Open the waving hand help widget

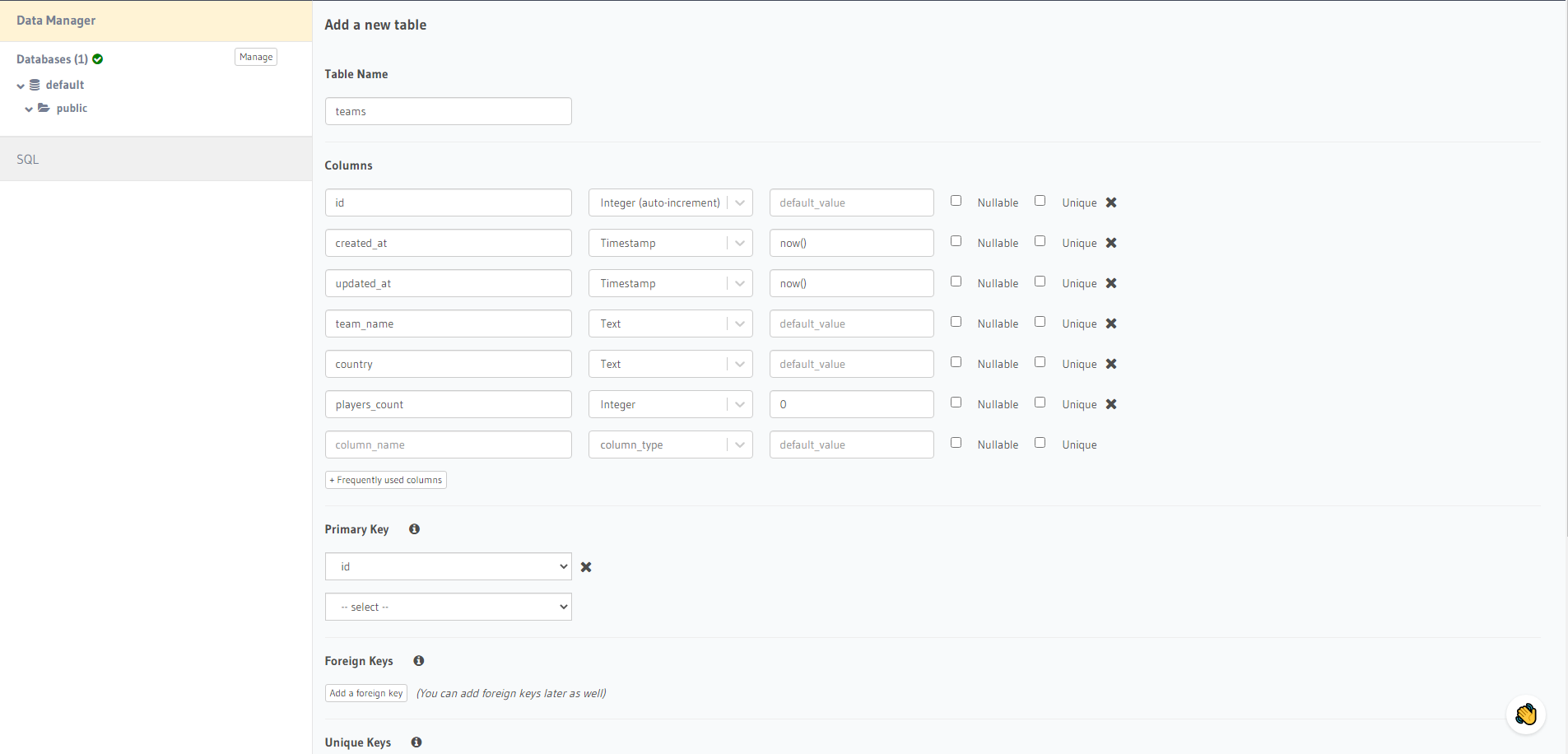click(1526, 714)
